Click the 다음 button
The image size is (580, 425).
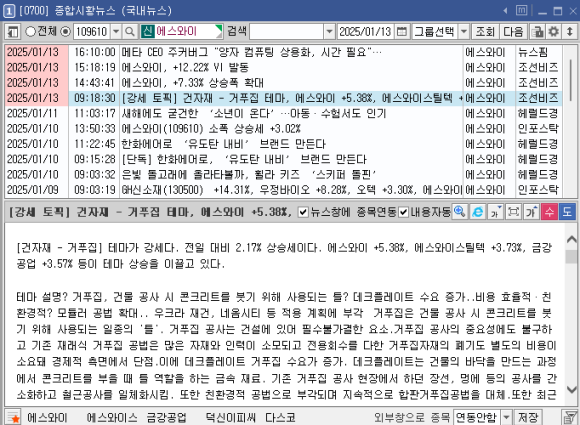click(513, 32)
